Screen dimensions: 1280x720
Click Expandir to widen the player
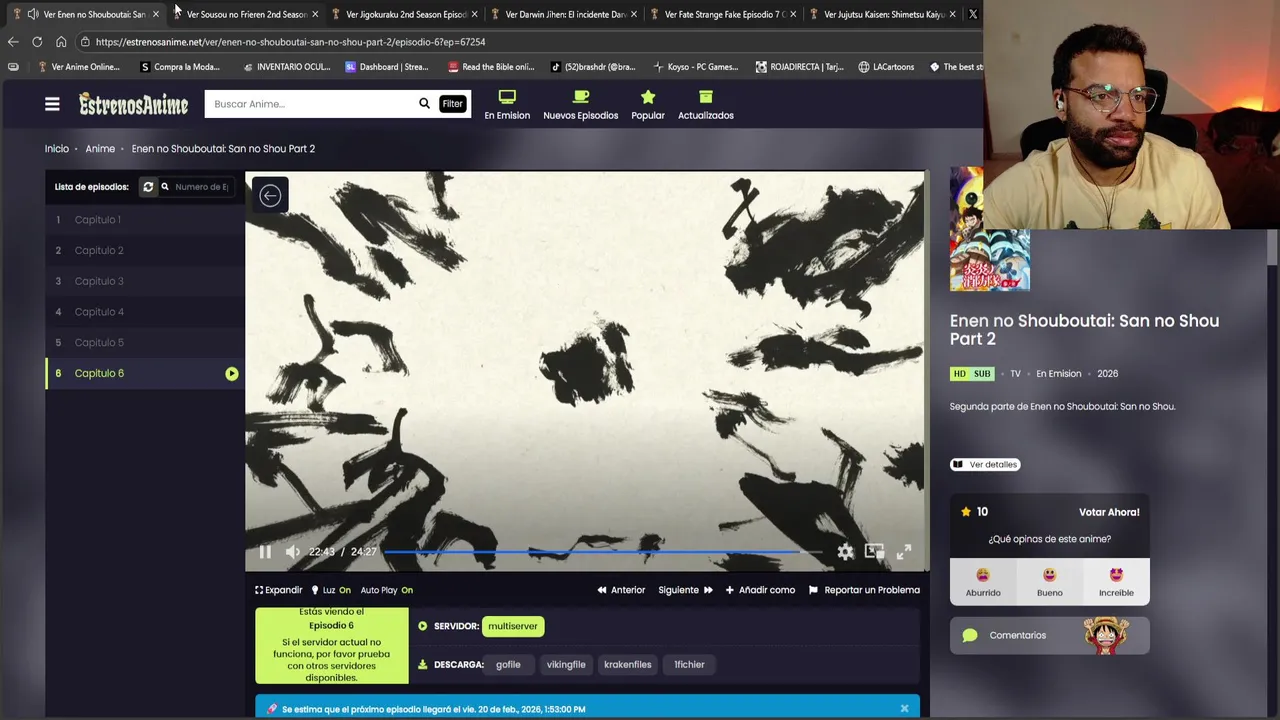[278, 590]
